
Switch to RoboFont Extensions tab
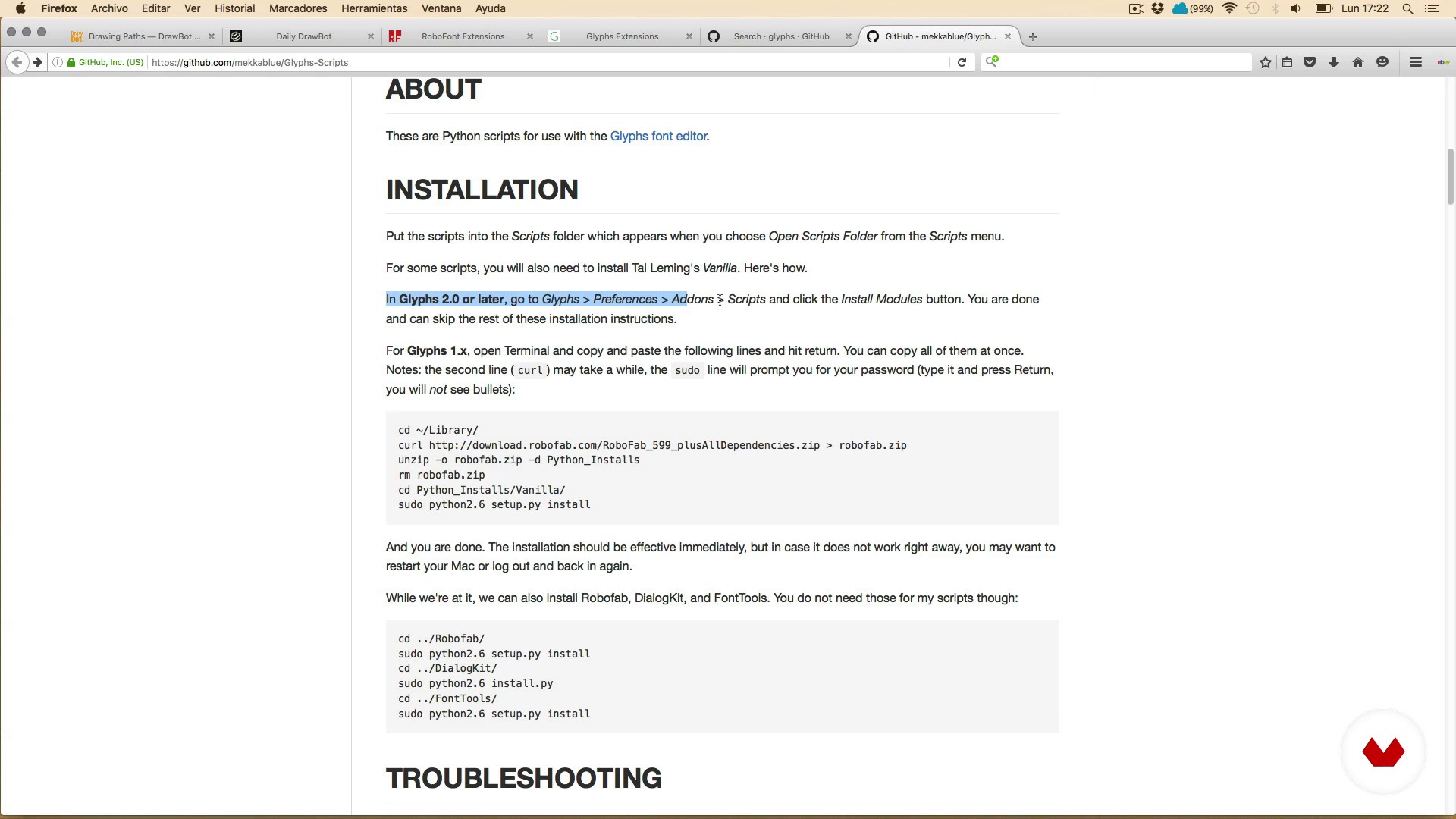coord(463,36)
